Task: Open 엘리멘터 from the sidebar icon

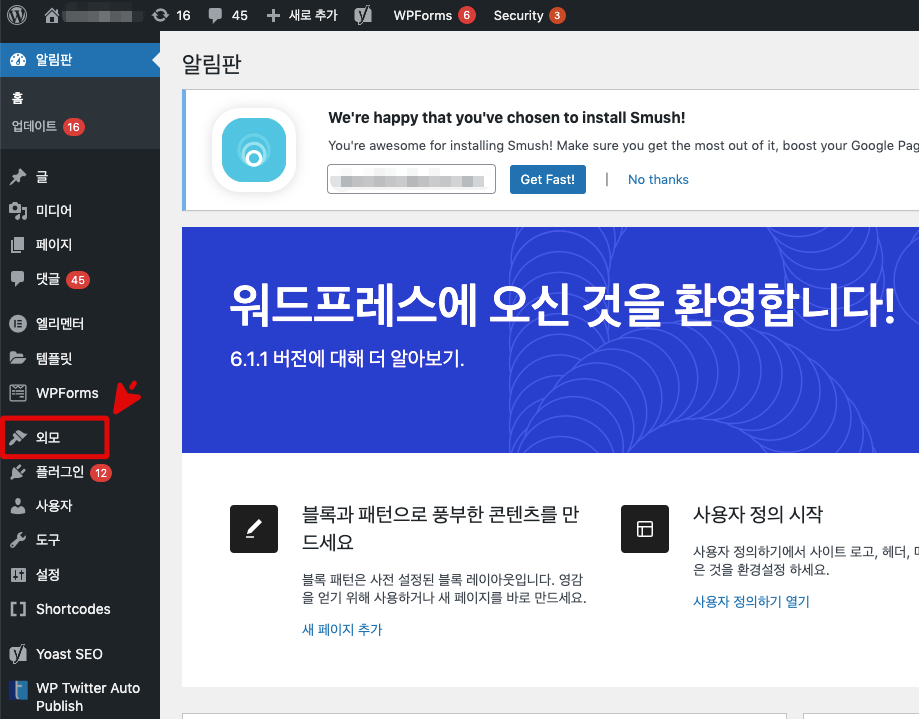Action: tap(20, 323)
